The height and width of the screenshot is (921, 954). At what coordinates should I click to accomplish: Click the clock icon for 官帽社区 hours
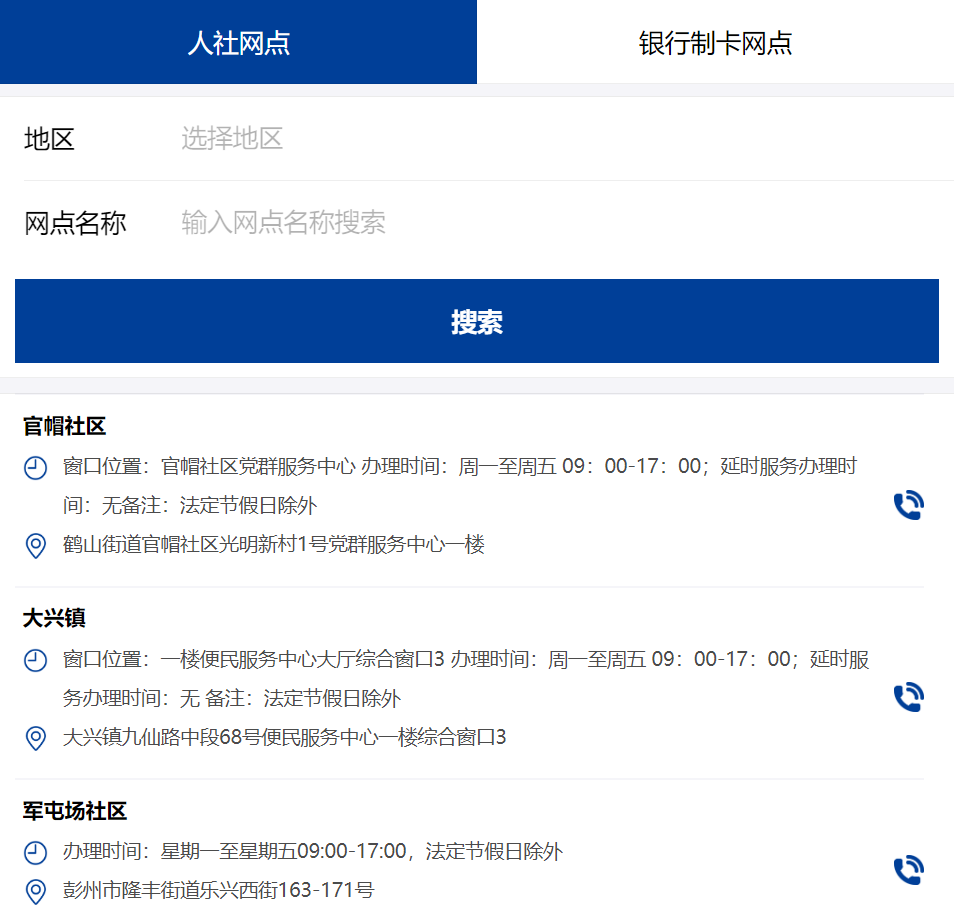click(34, 466)
